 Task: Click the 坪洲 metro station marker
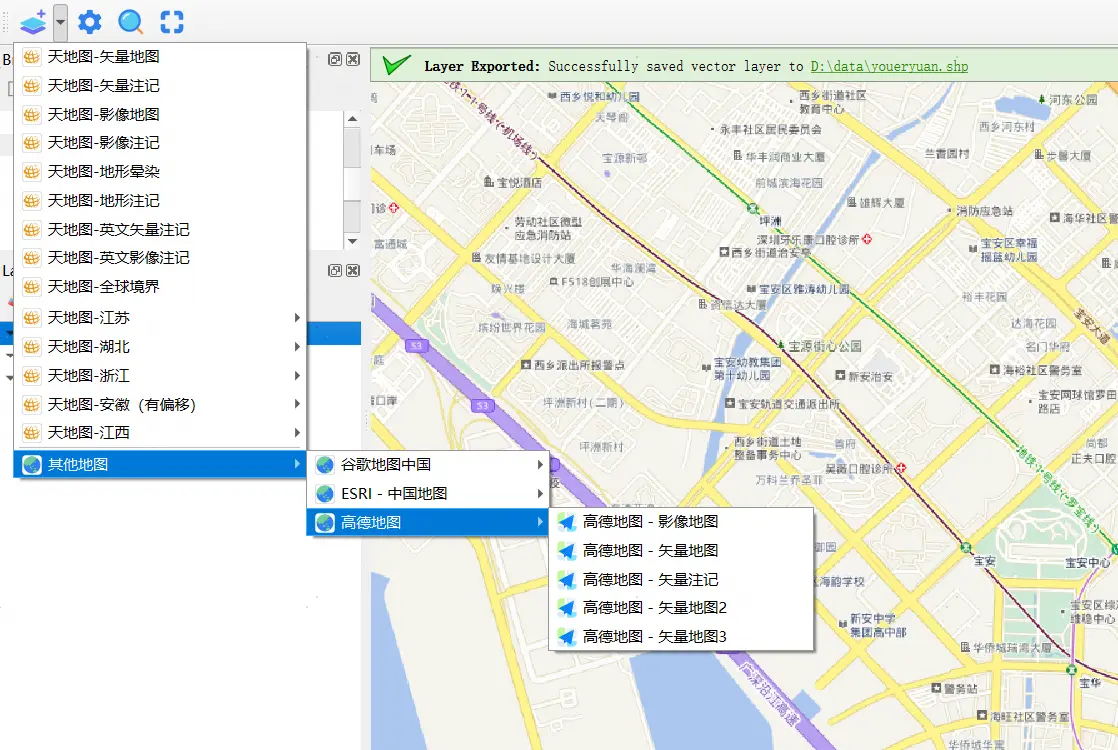(752, 208)
